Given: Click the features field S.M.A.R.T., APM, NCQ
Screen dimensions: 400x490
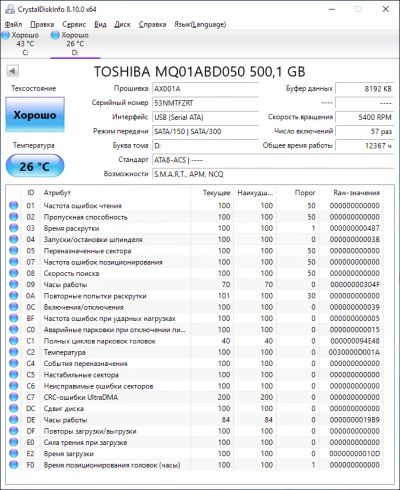Looking at the screenshot, I should tap(273, 174).
